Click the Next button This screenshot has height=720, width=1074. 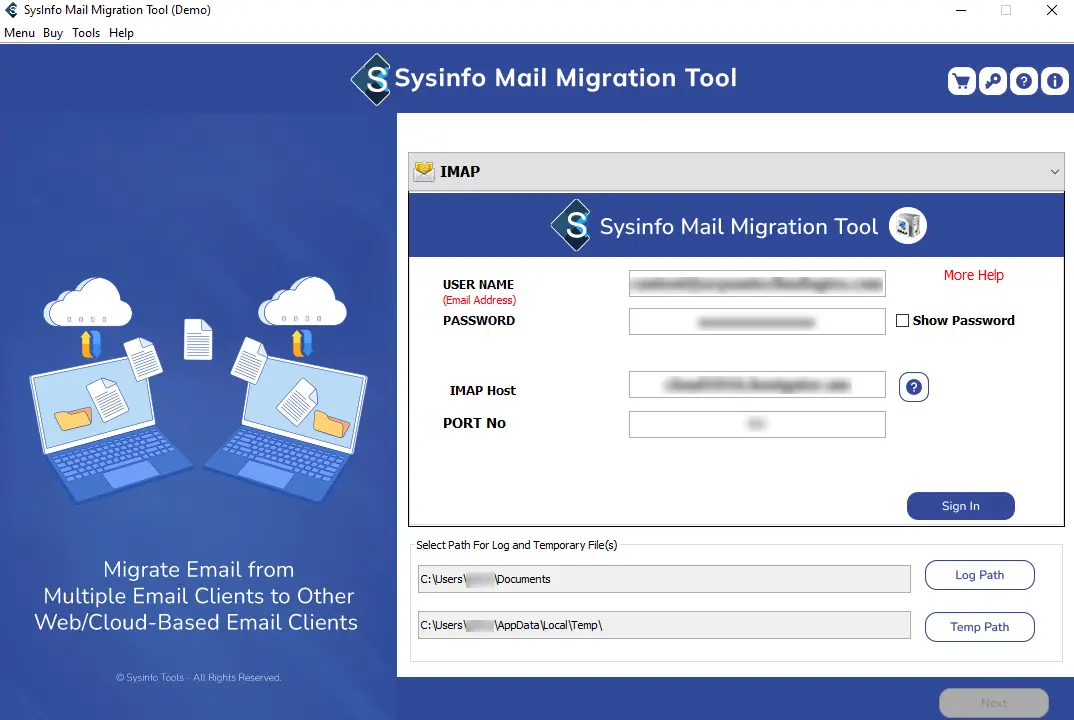[x=994, y=703]
